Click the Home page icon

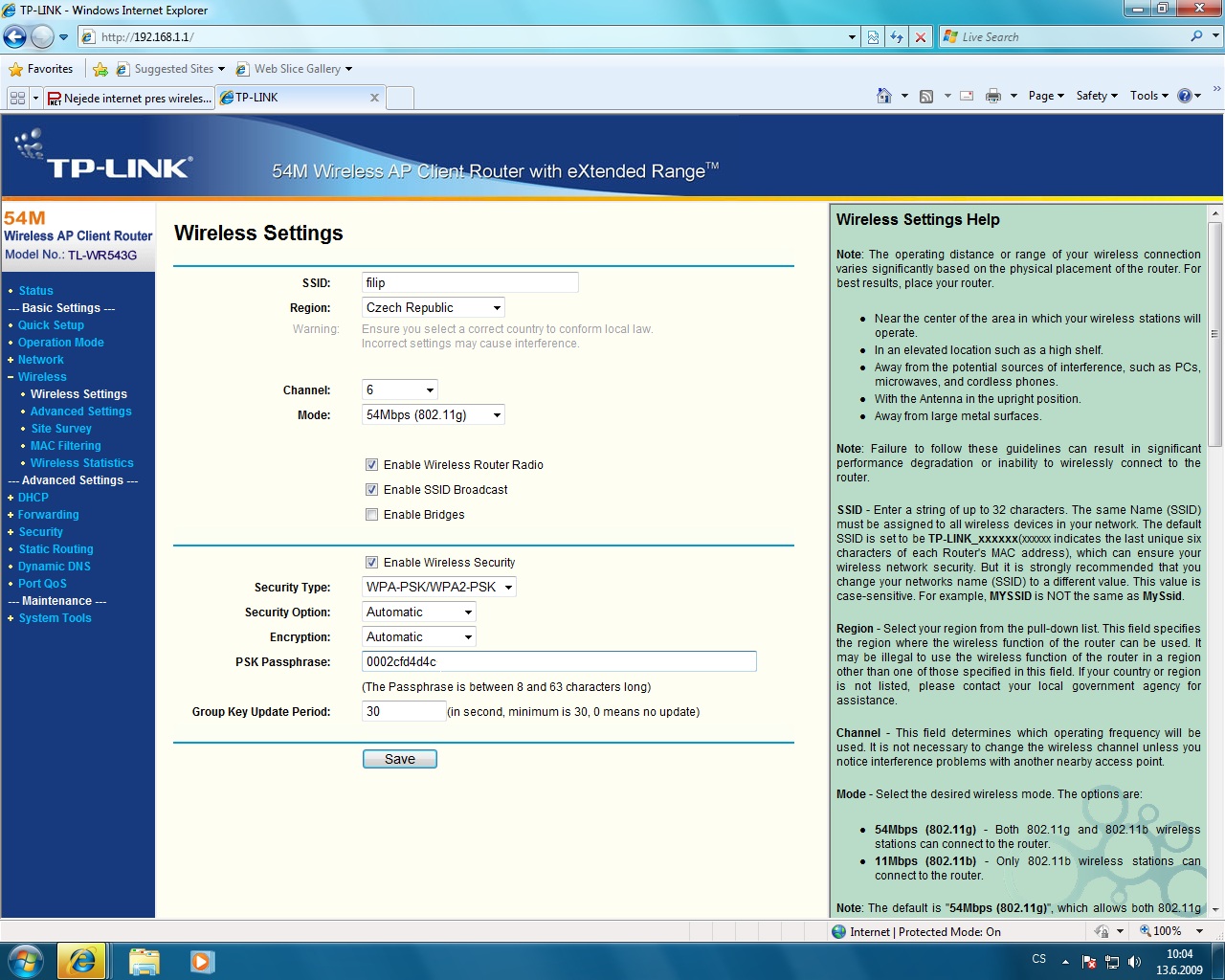click(x=884, y=96)
